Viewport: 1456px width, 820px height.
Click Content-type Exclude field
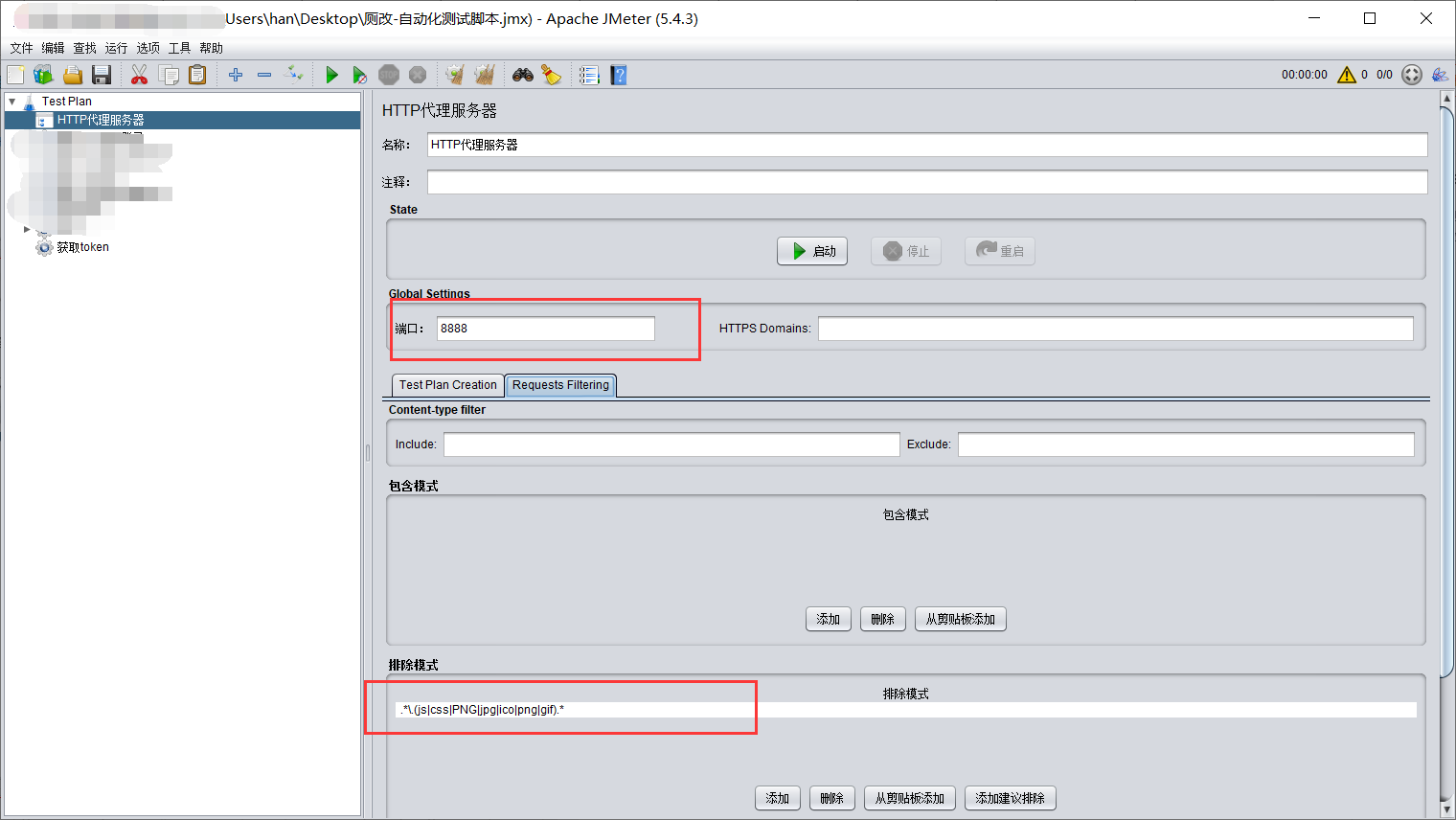click(1186, 444)
